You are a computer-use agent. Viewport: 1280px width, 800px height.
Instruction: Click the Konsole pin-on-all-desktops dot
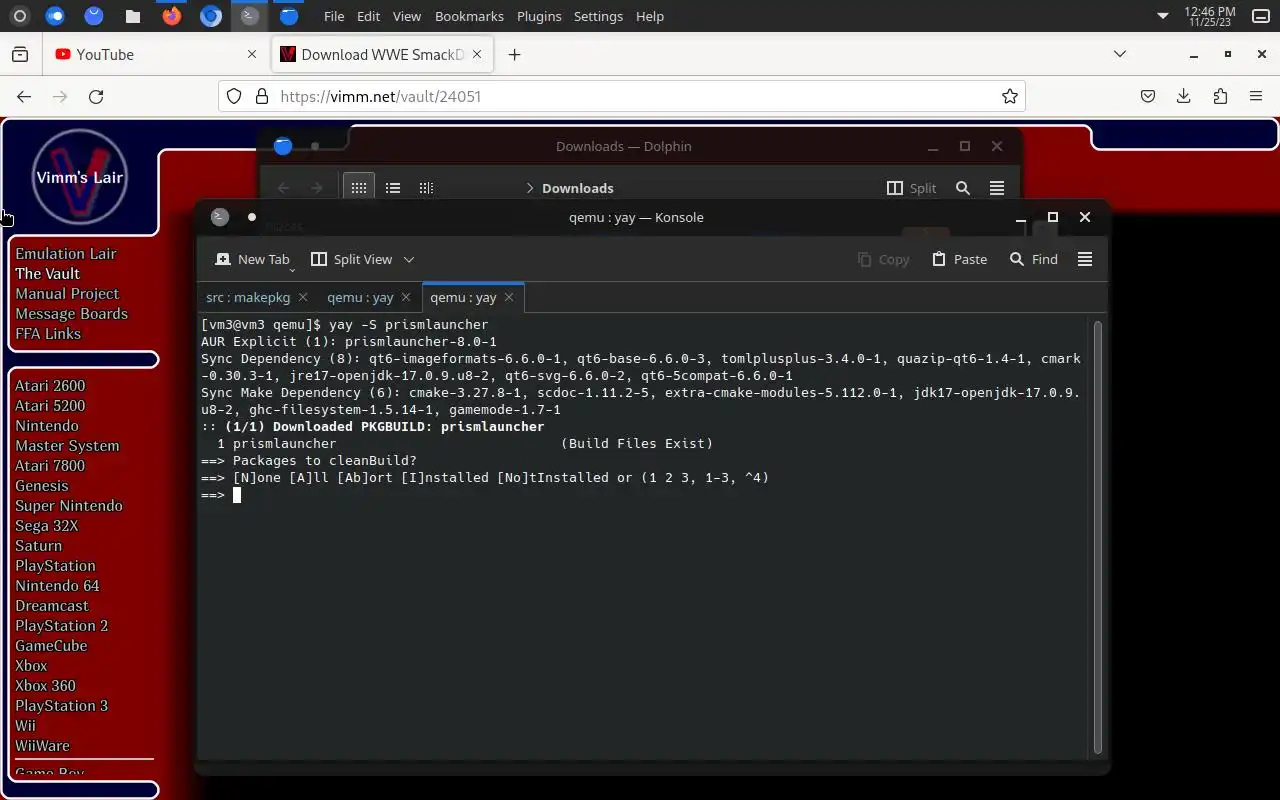252,217
